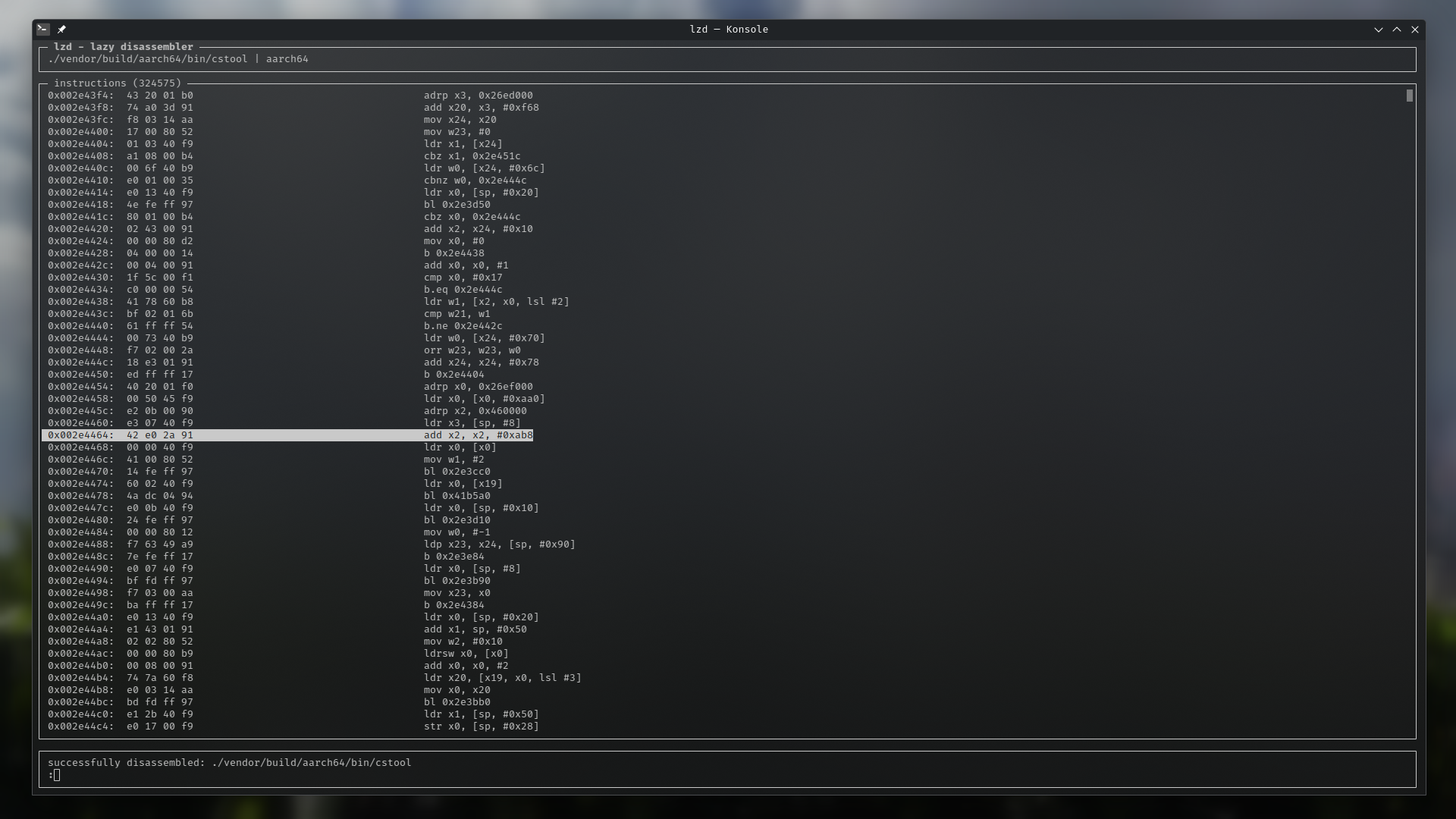Close the lzd Konsole window
Screen dimensions: 1456x819
click(1414, 30)
